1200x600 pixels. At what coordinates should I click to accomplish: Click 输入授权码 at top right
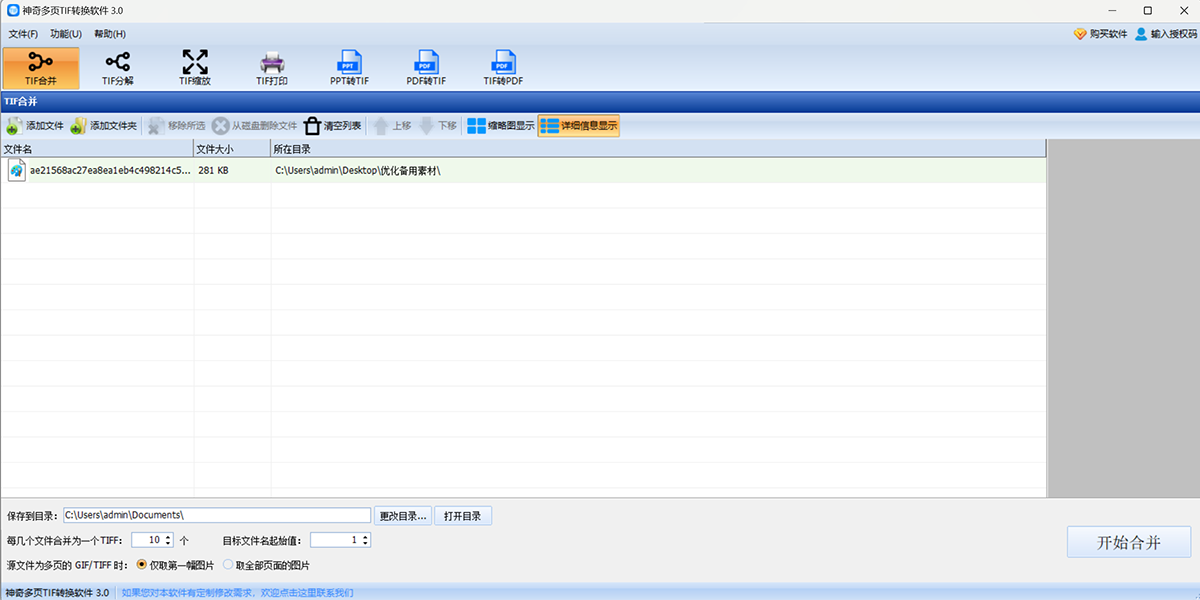pos(1165,34)
